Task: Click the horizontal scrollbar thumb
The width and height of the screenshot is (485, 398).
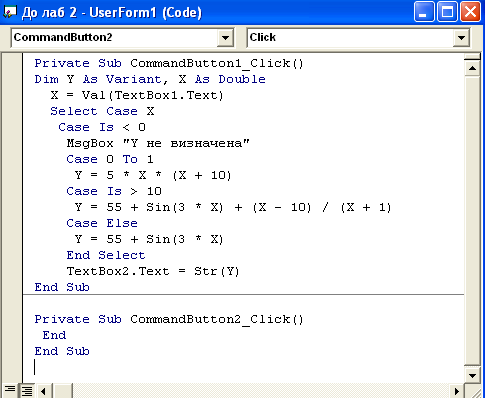Action: coord(62,391)
